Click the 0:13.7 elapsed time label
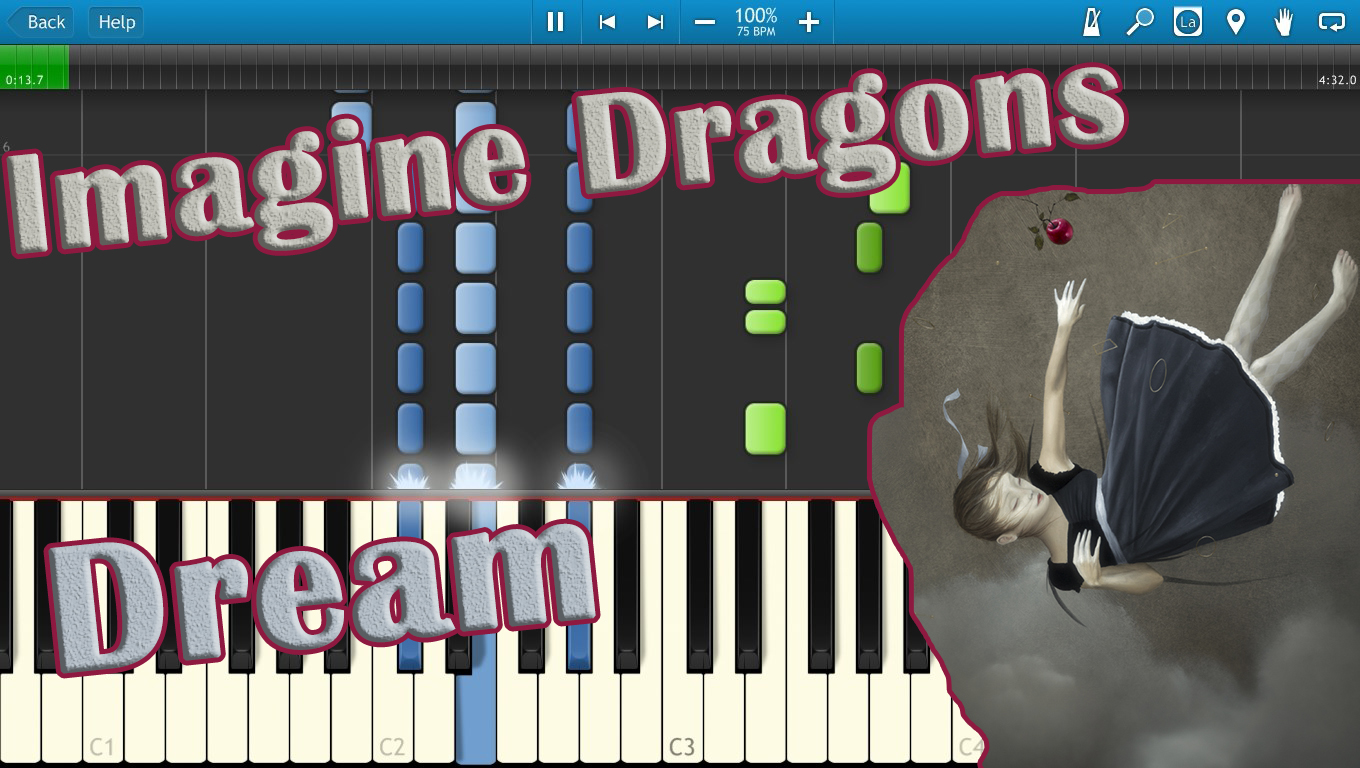Image resolution: width=1360 pixels, height=768 pixels. pyautogui.click(x=25, y=80)
